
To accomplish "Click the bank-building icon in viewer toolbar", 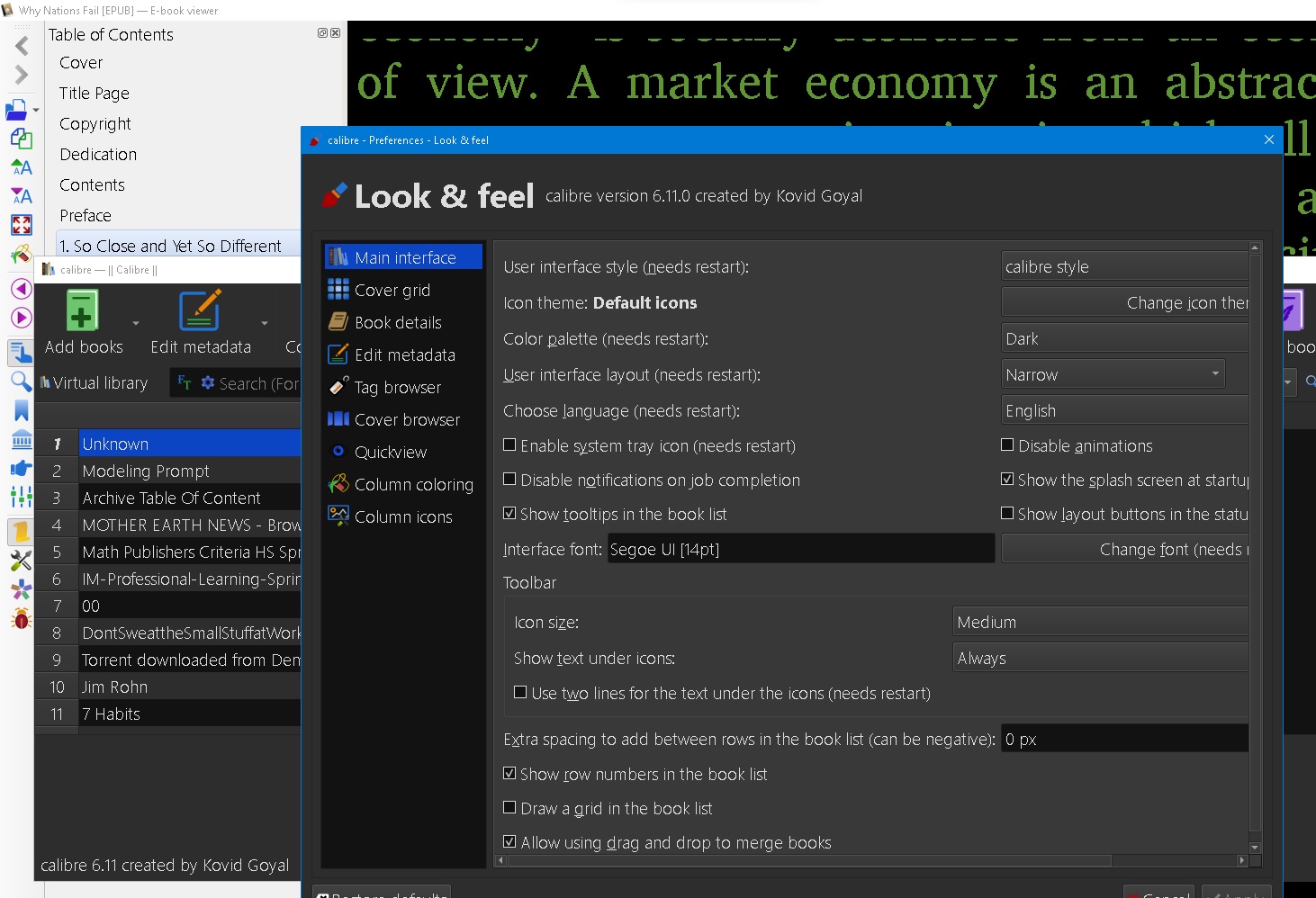I will tap(22, 440).
